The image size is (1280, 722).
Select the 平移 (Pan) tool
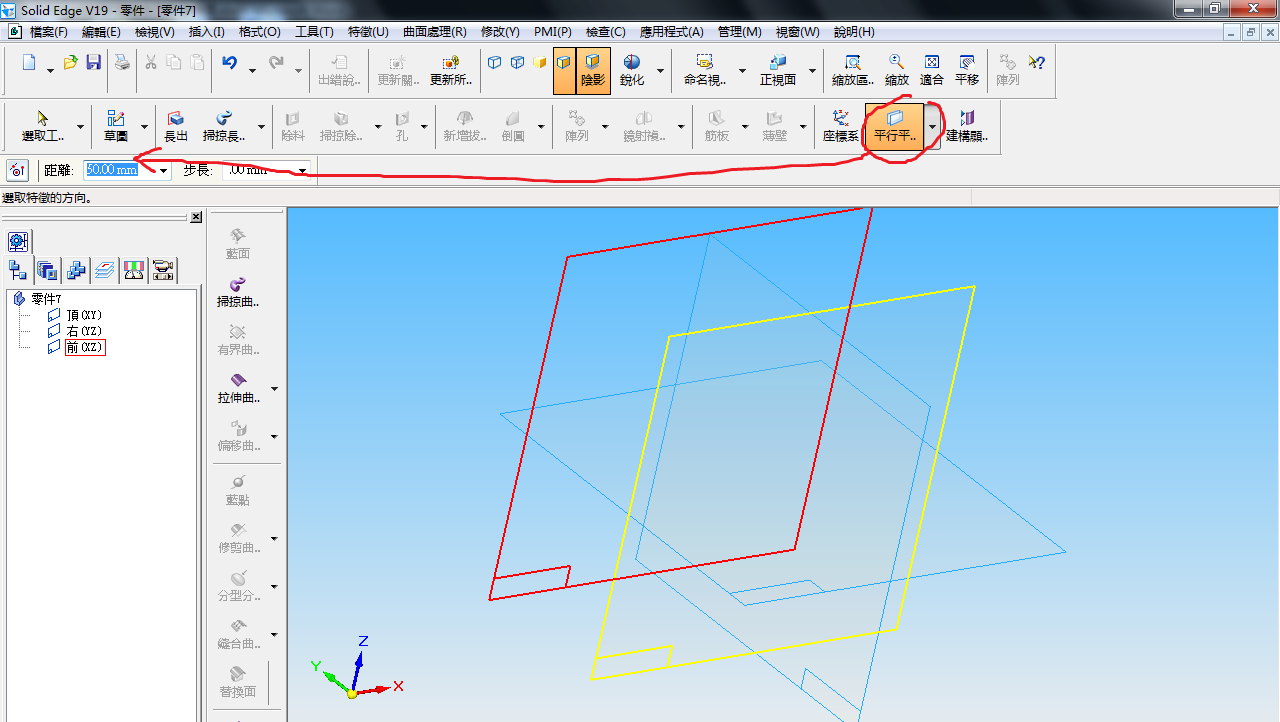tap(967, 70)
